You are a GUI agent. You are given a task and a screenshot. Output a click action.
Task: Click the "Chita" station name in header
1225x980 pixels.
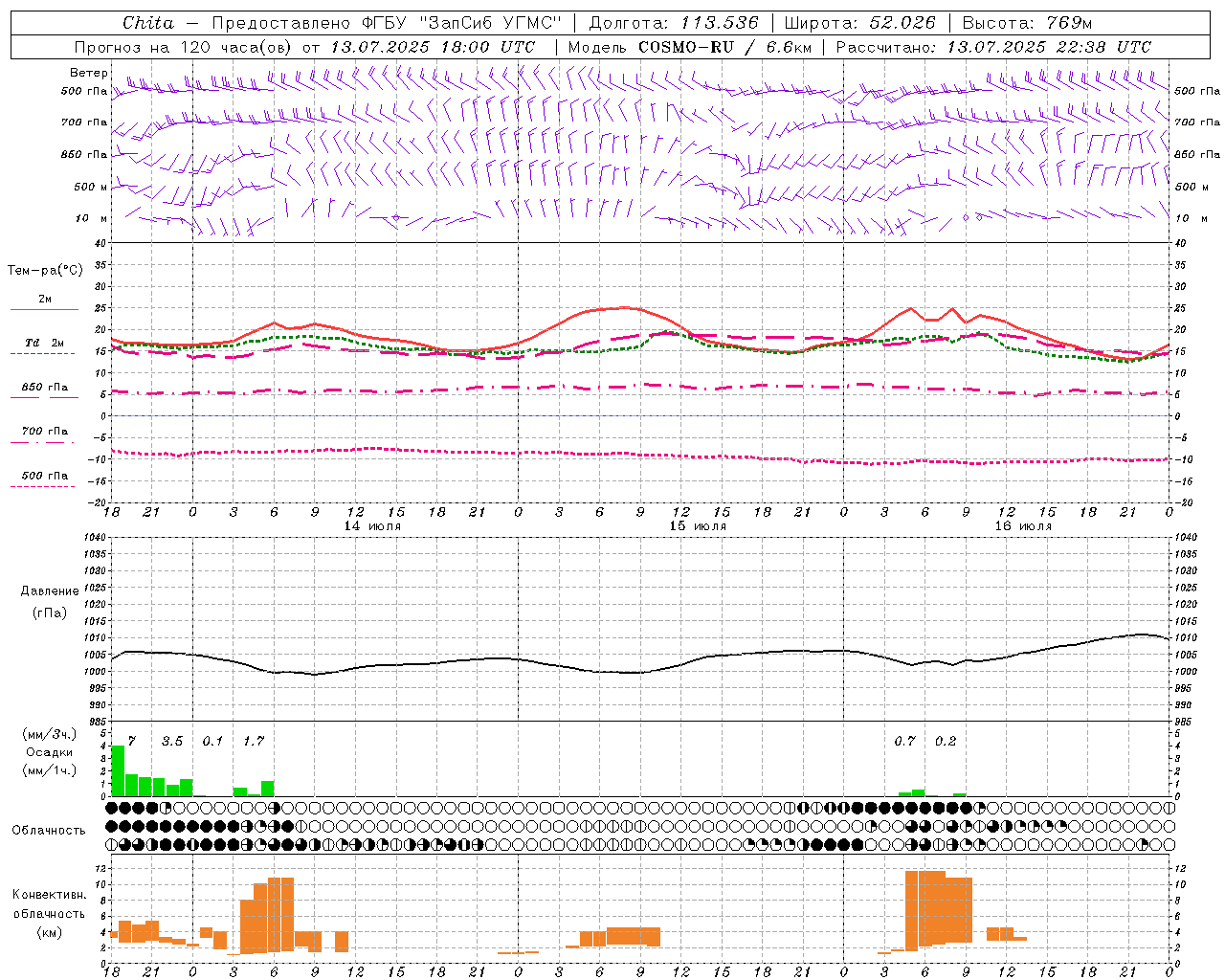(148, 23)
